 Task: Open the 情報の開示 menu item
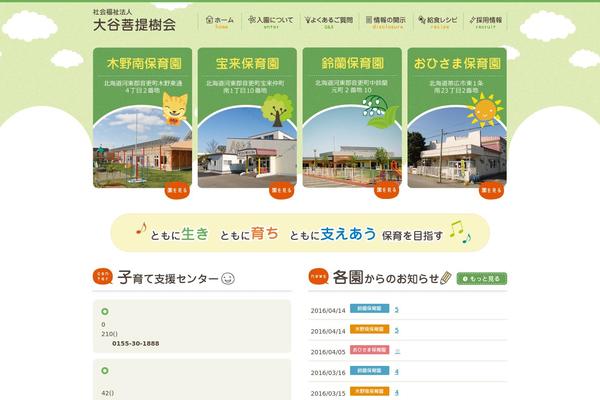(386, 21)
